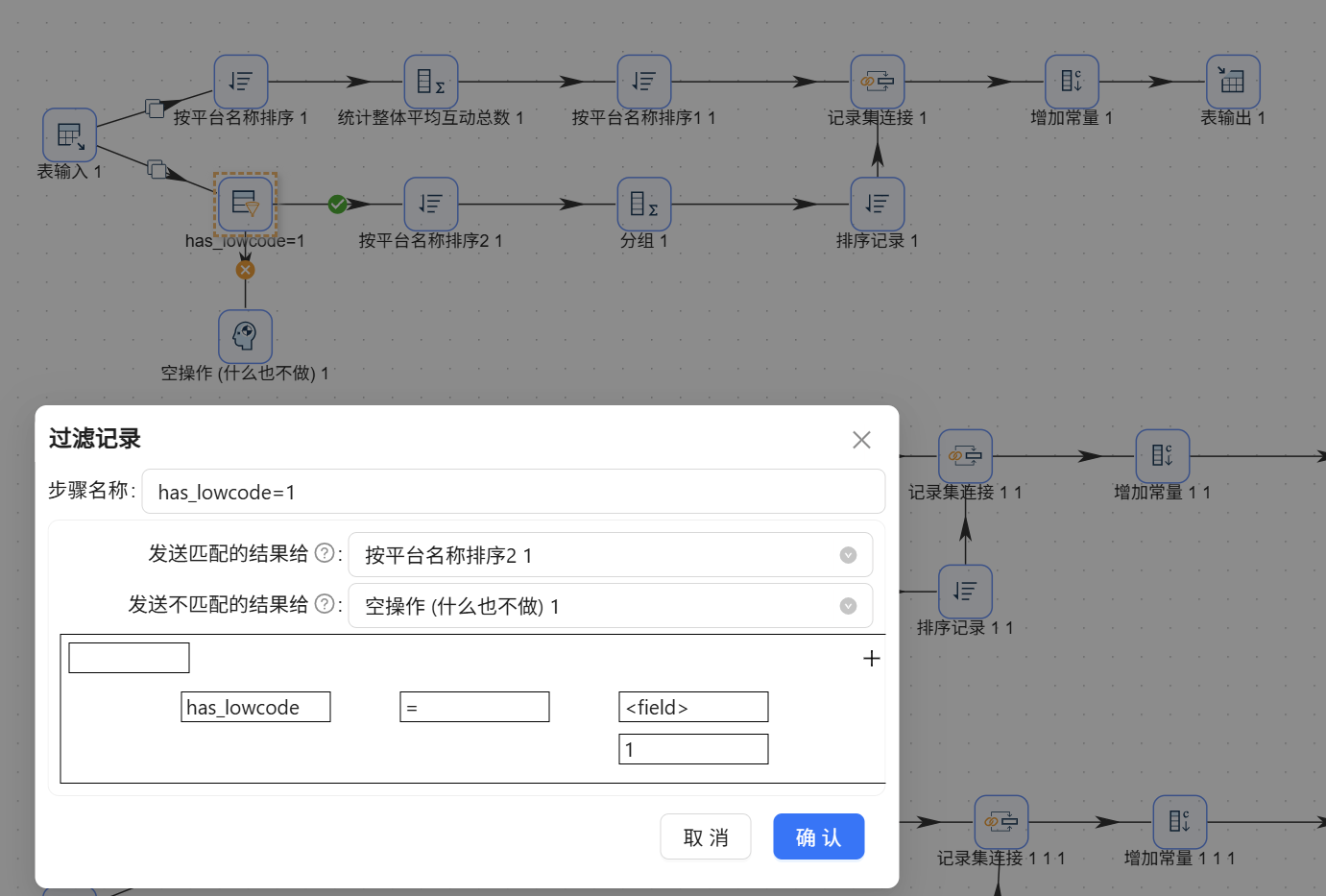Edit the 步骤名称 input field

pyautogui.click(x=514, y=492)
